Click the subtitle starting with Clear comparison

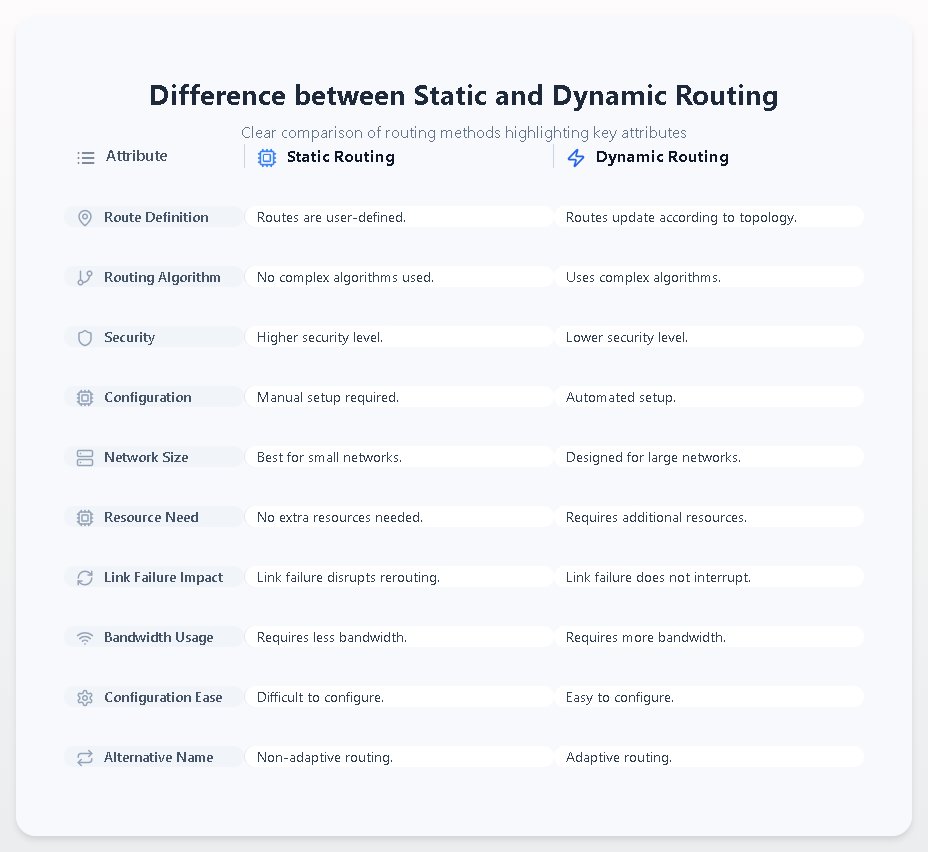pyautogui.click(x=464, y=133)
